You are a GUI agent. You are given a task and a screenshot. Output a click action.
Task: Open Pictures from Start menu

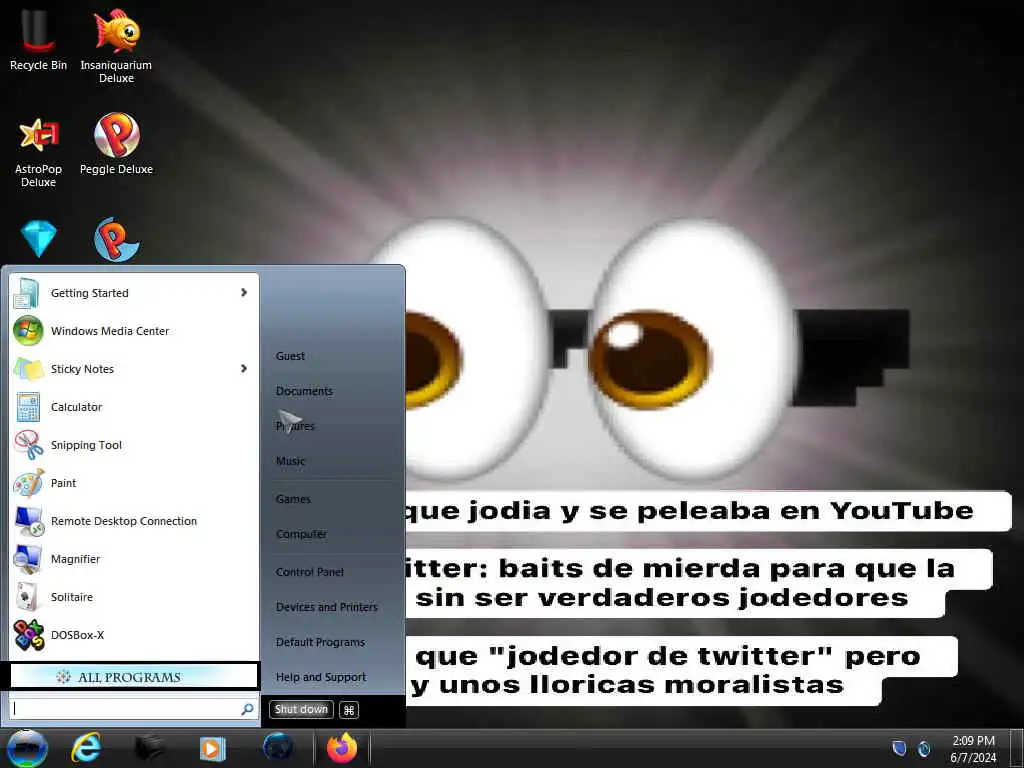[x=295, y=426]
